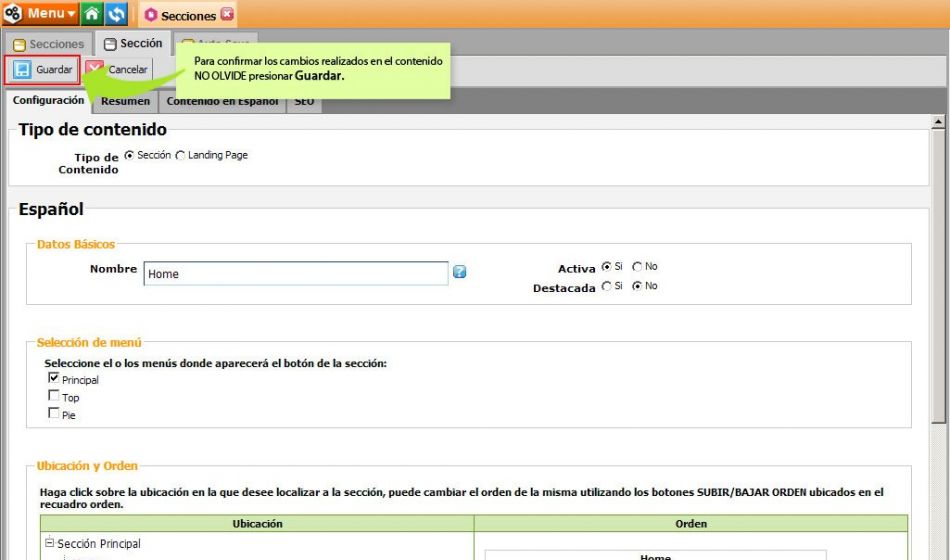Open the Configuración tab

(x=48, y=101)
